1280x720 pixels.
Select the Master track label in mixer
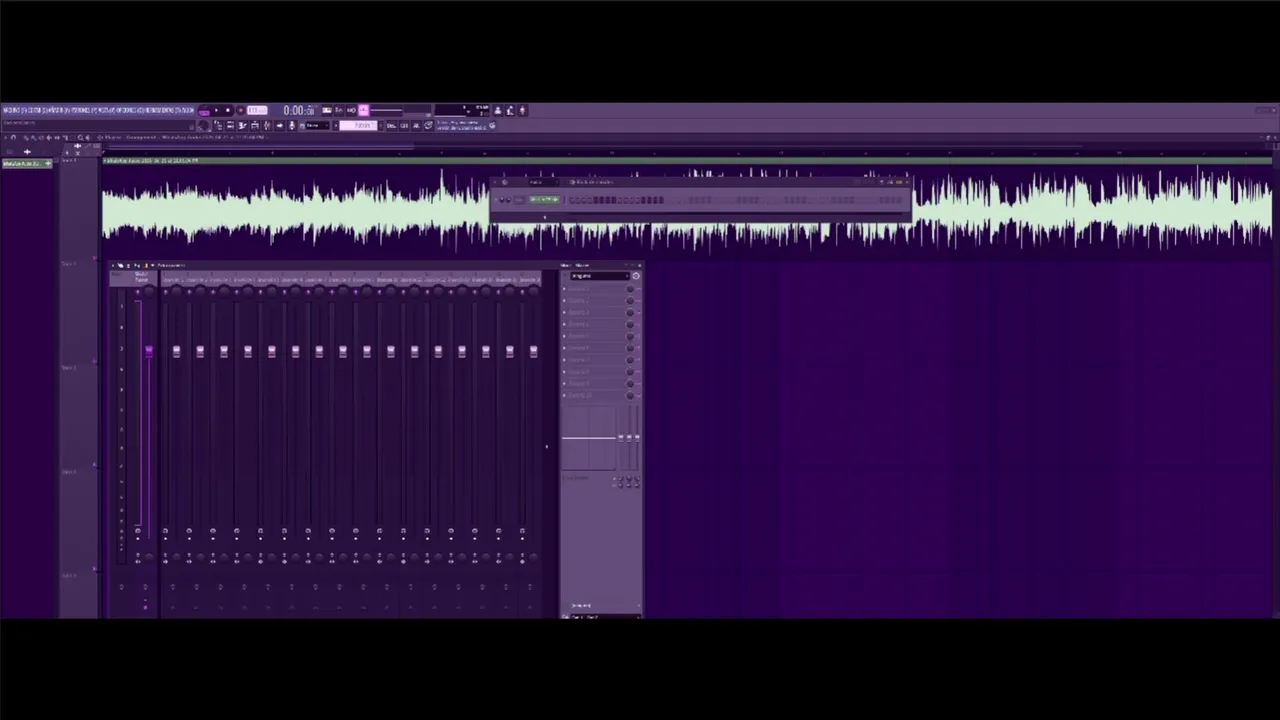(x=142, y=277)
